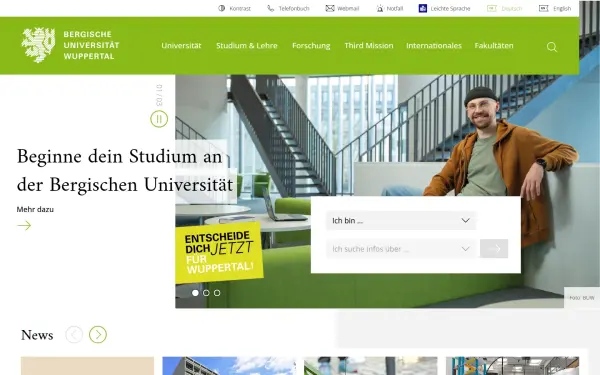Open the Forschung menu
The image size is (600, 375).
tap(311, 46)
